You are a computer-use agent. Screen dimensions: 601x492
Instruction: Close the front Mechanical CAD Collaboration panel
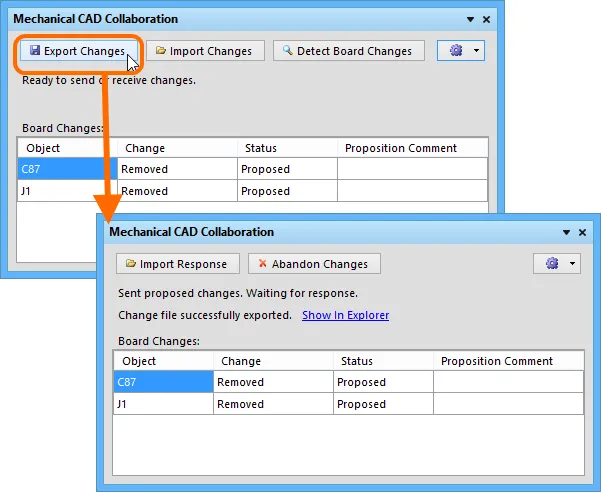582,232
